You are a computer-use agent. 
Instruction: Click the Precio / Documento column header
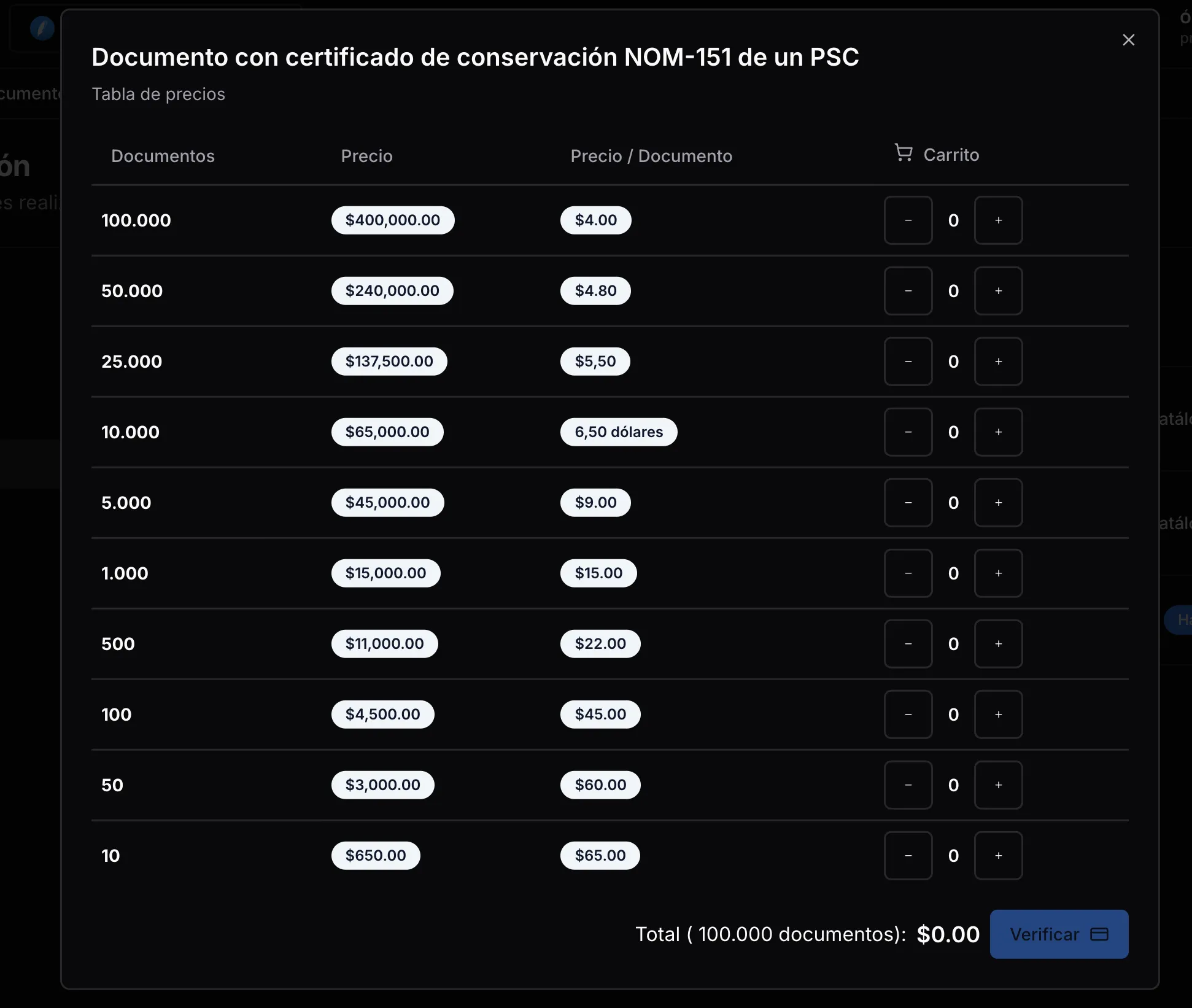coord(651,156)
